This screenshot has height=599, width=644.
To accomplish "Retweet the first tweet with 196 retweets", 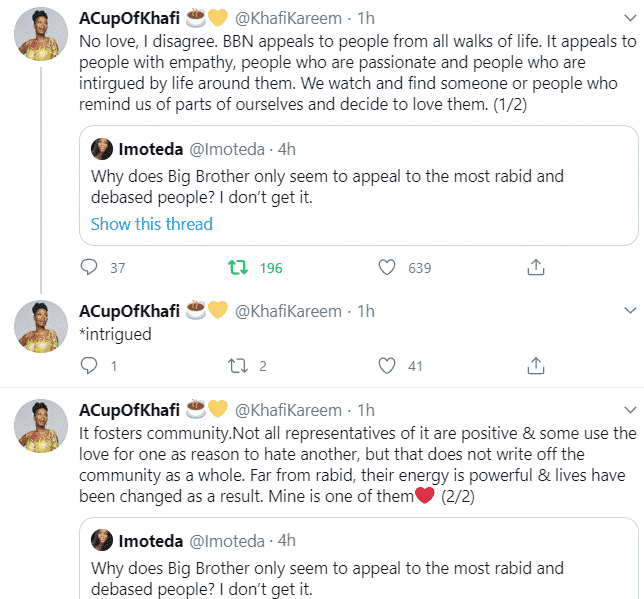I will [237, 267].
